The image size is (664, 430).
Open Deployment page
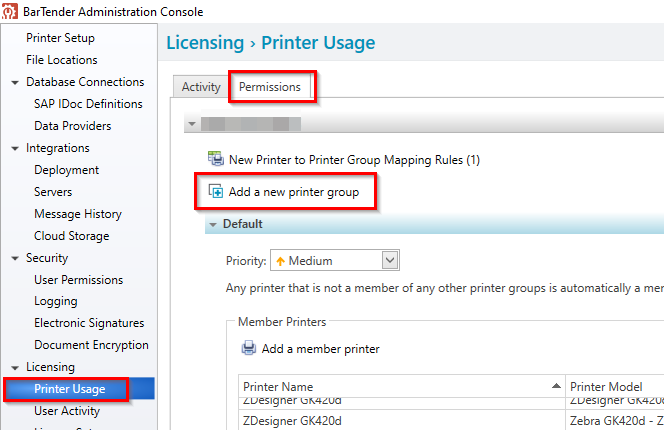coord(66,170)
